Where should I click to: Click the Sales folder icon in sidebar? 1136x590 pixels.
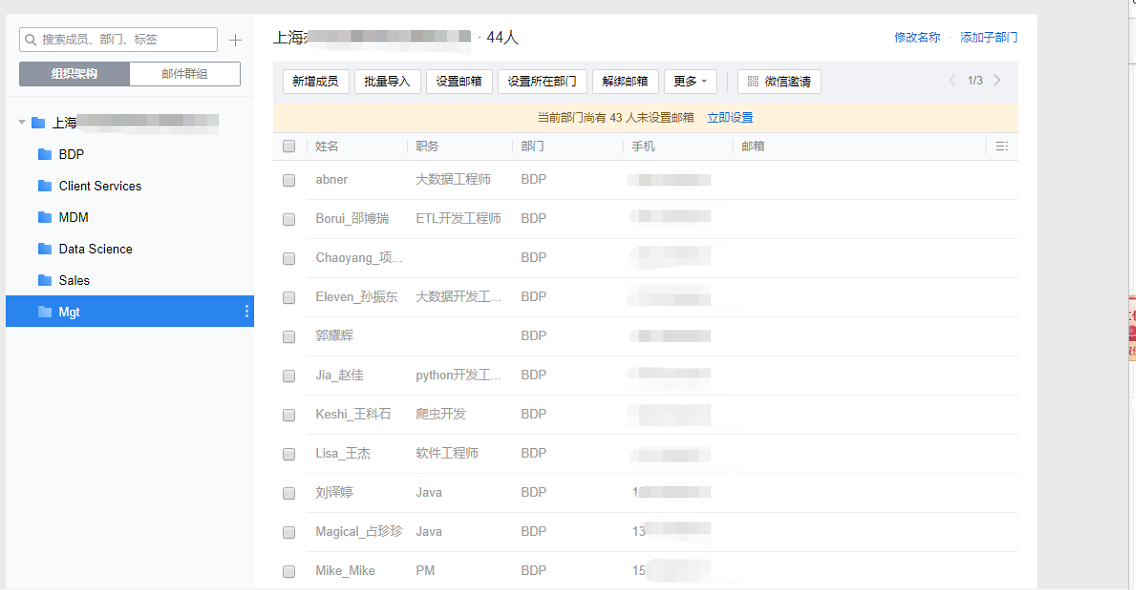point(46,280)
